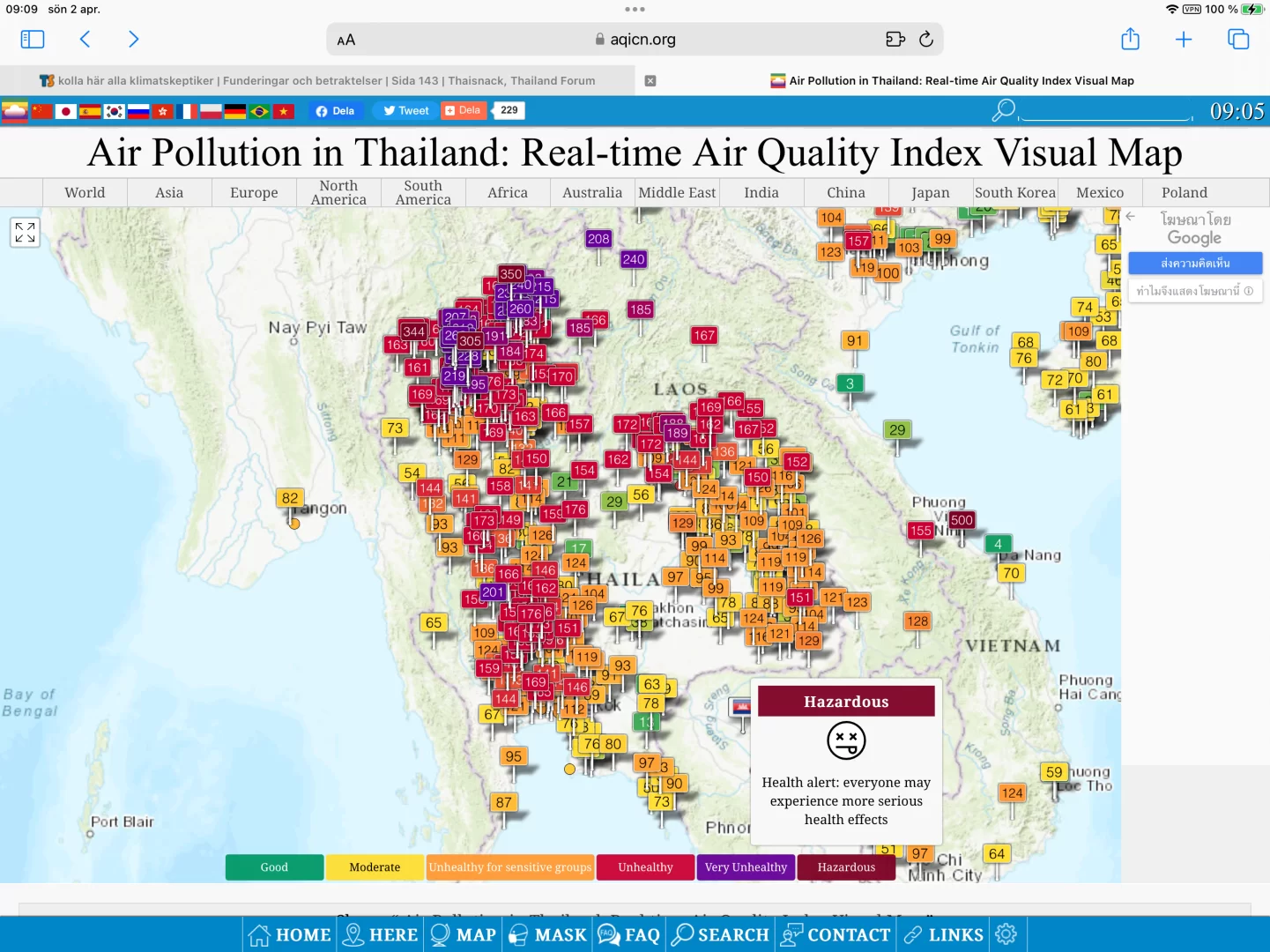Open the AA reader view menu
The height and width of the screenshot is (952, 1270).
tap(346, 40)
